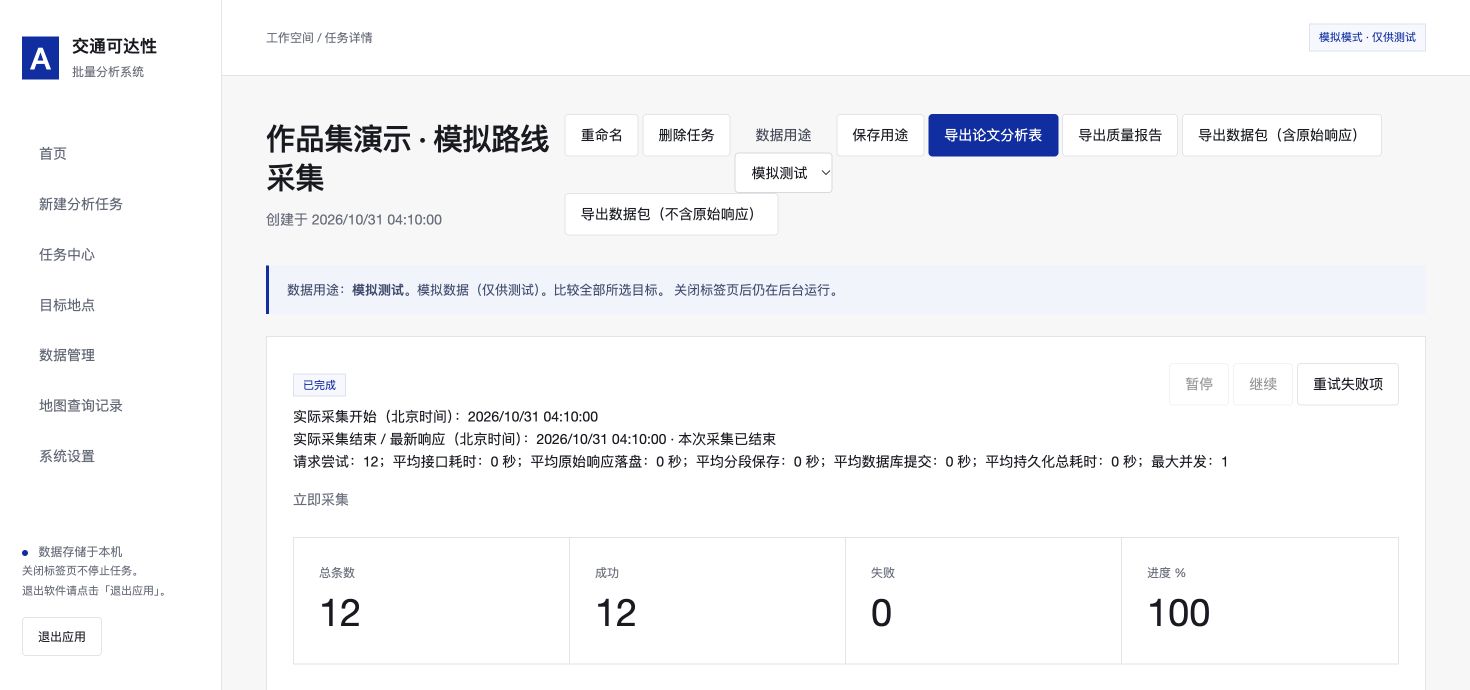Click the 总条数 stat card
1470x690 pixels.
(x=431, y=600)
